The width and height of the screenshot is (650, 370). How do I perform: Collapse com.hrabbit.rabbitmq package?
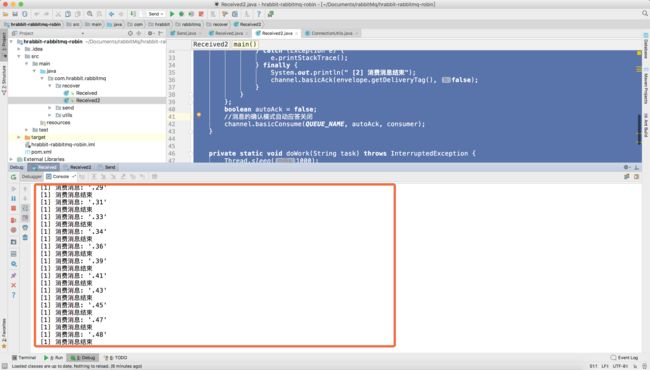tap(42, 78)
